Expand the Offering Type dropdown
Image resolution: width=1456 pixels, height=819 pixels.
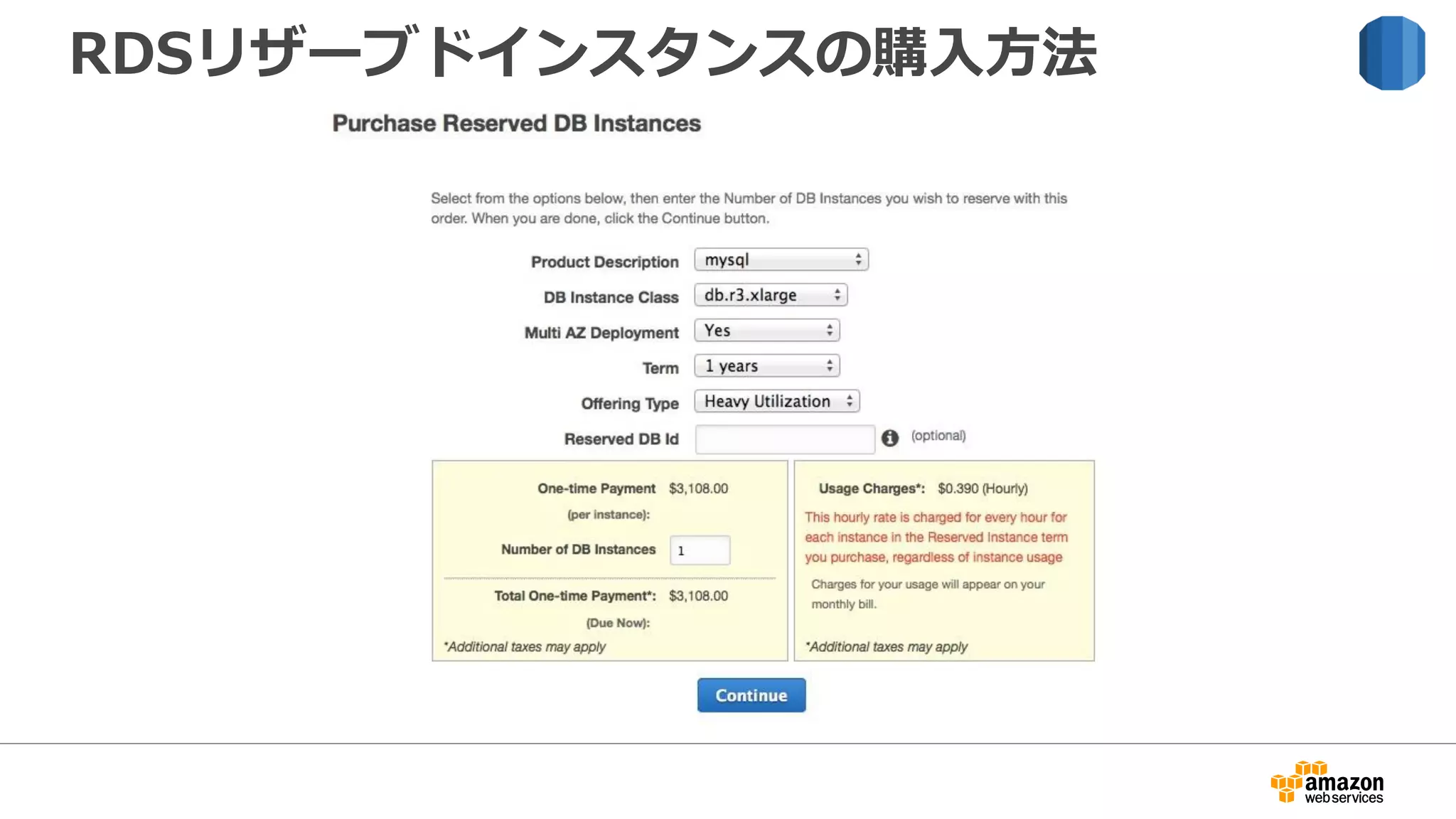pos(777,402)
